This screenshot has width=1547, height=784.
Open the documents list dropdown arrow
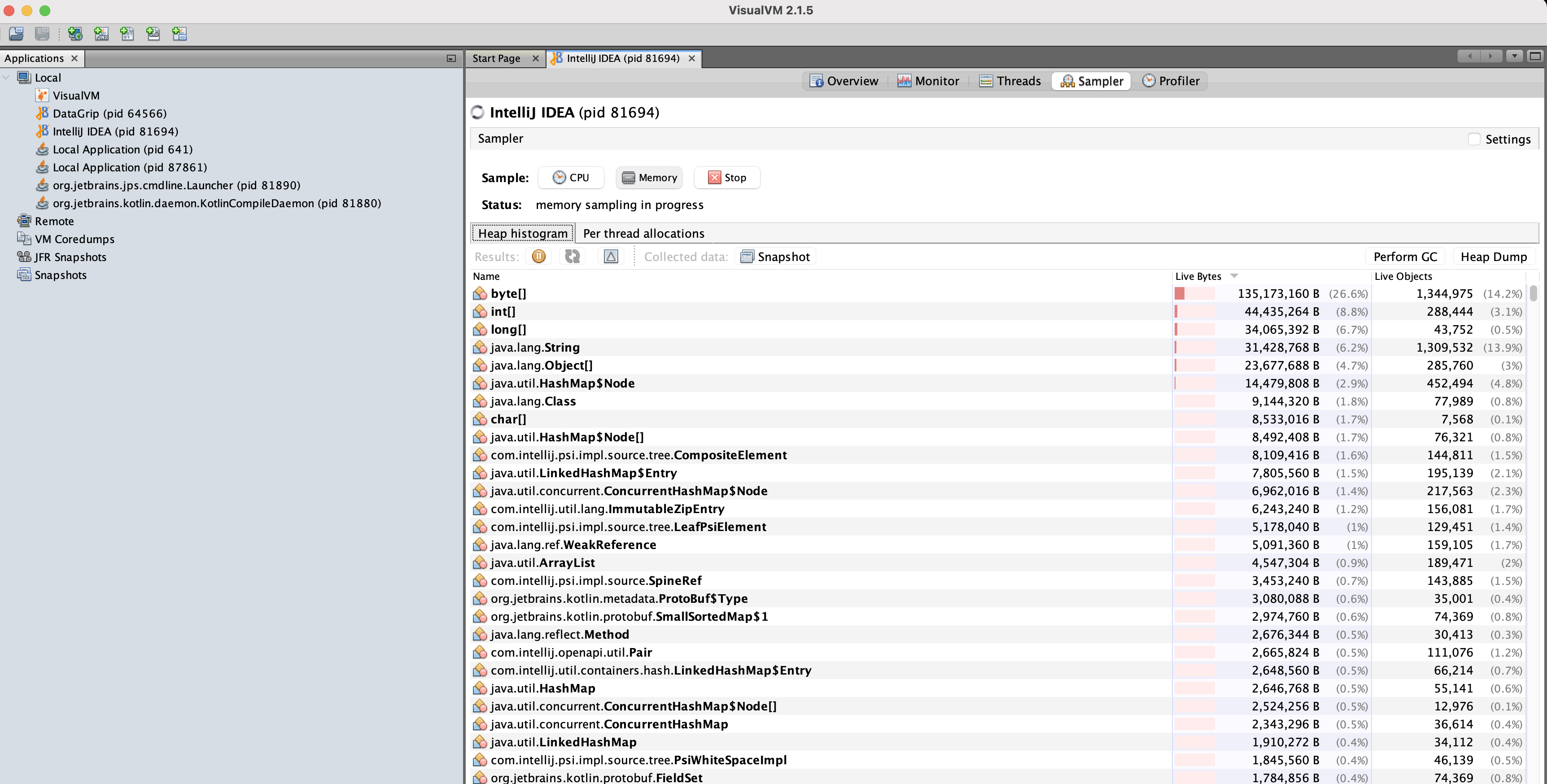pos(1514,57)
